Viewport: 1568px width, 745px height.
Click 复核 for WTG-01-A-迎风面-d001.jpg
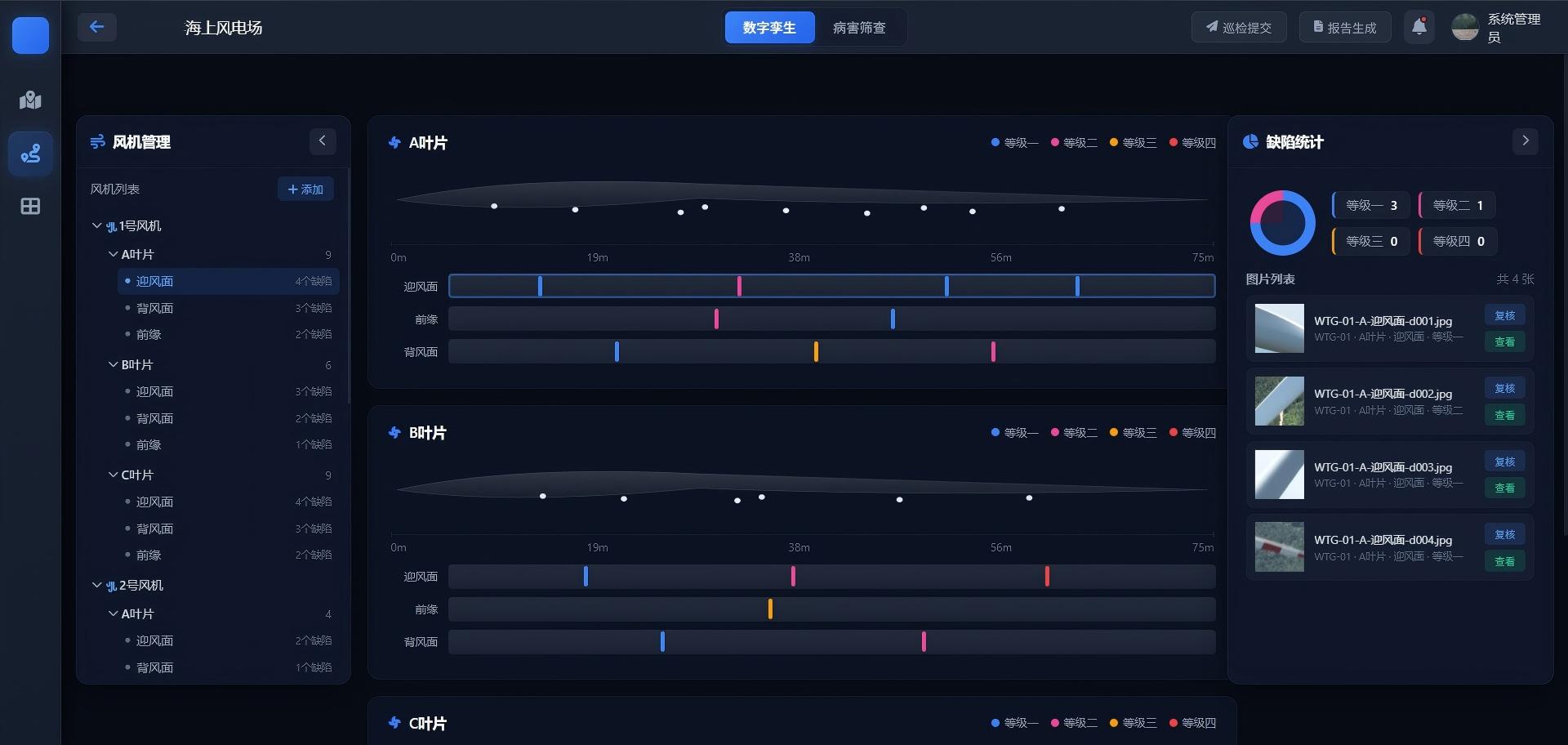pos(1504,315)
